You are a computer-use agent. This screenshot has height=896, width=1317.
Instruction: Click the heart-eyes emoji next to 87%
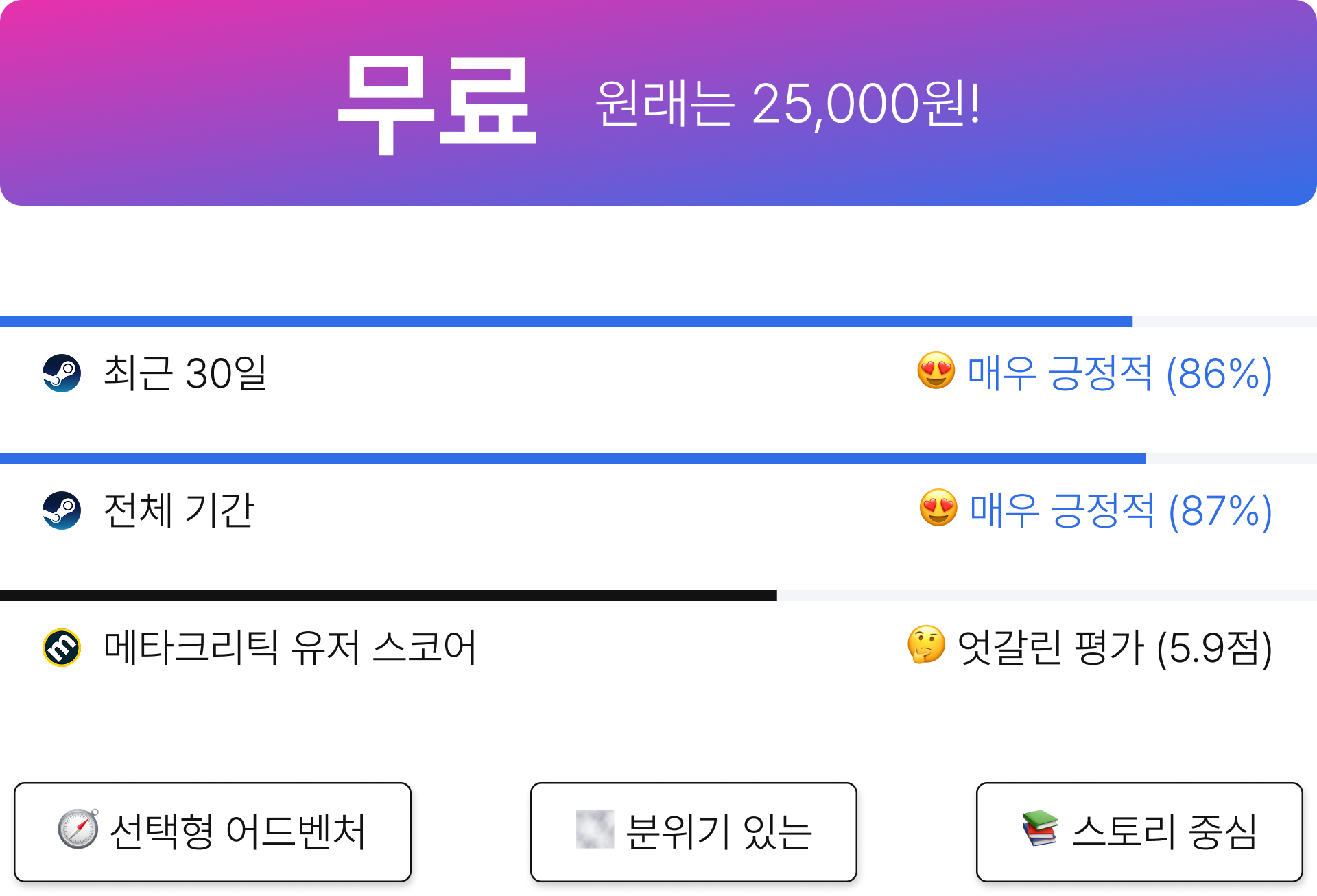pos(938,508)
